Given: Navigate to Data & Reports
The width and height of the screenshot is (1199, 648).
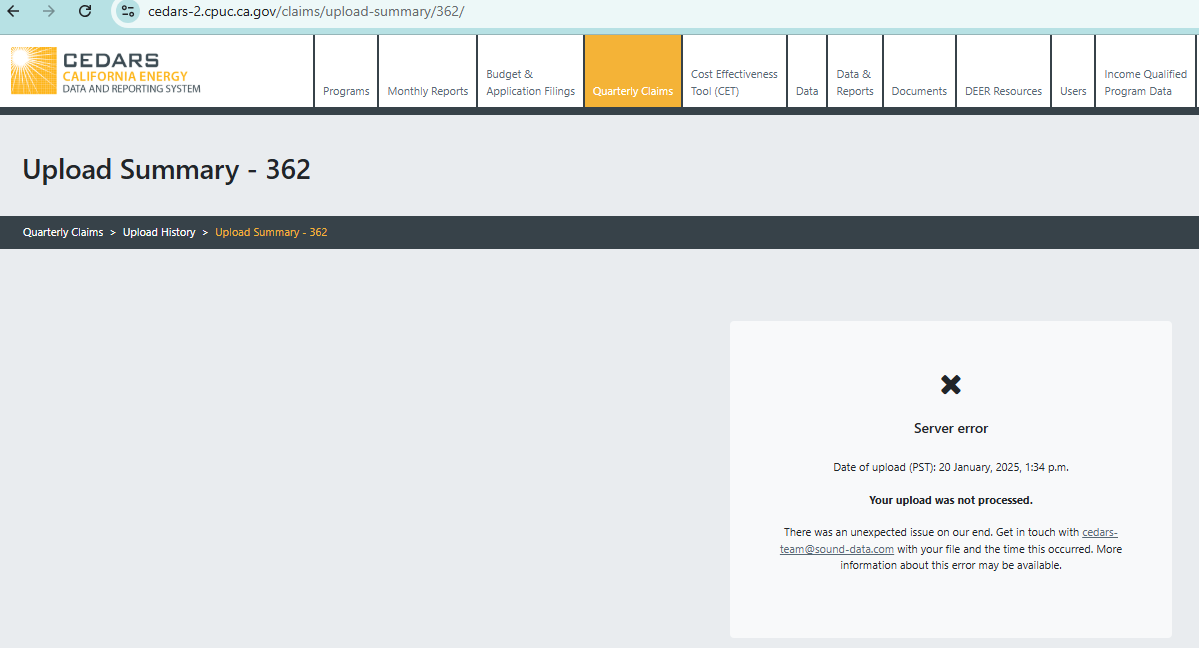Looking at the screenshot, I should click(854, 82).
